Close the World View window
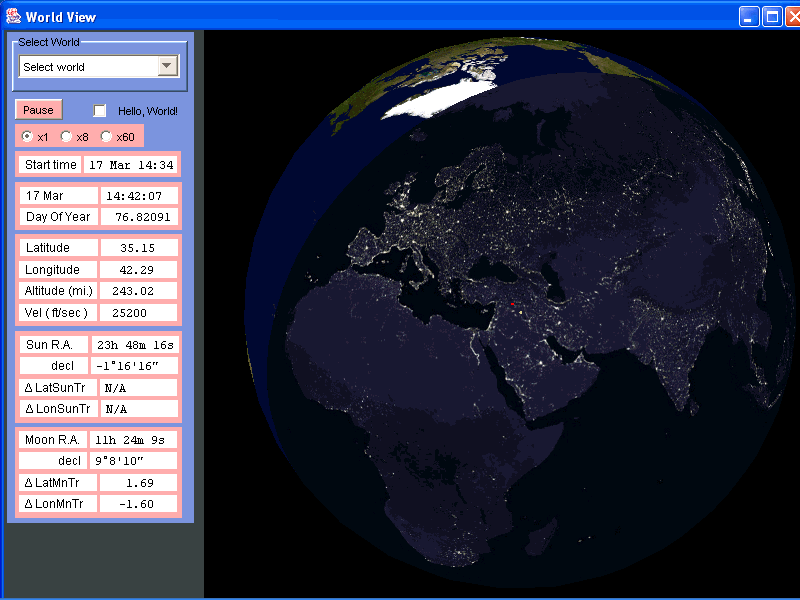800x600 pixels. 793,16
